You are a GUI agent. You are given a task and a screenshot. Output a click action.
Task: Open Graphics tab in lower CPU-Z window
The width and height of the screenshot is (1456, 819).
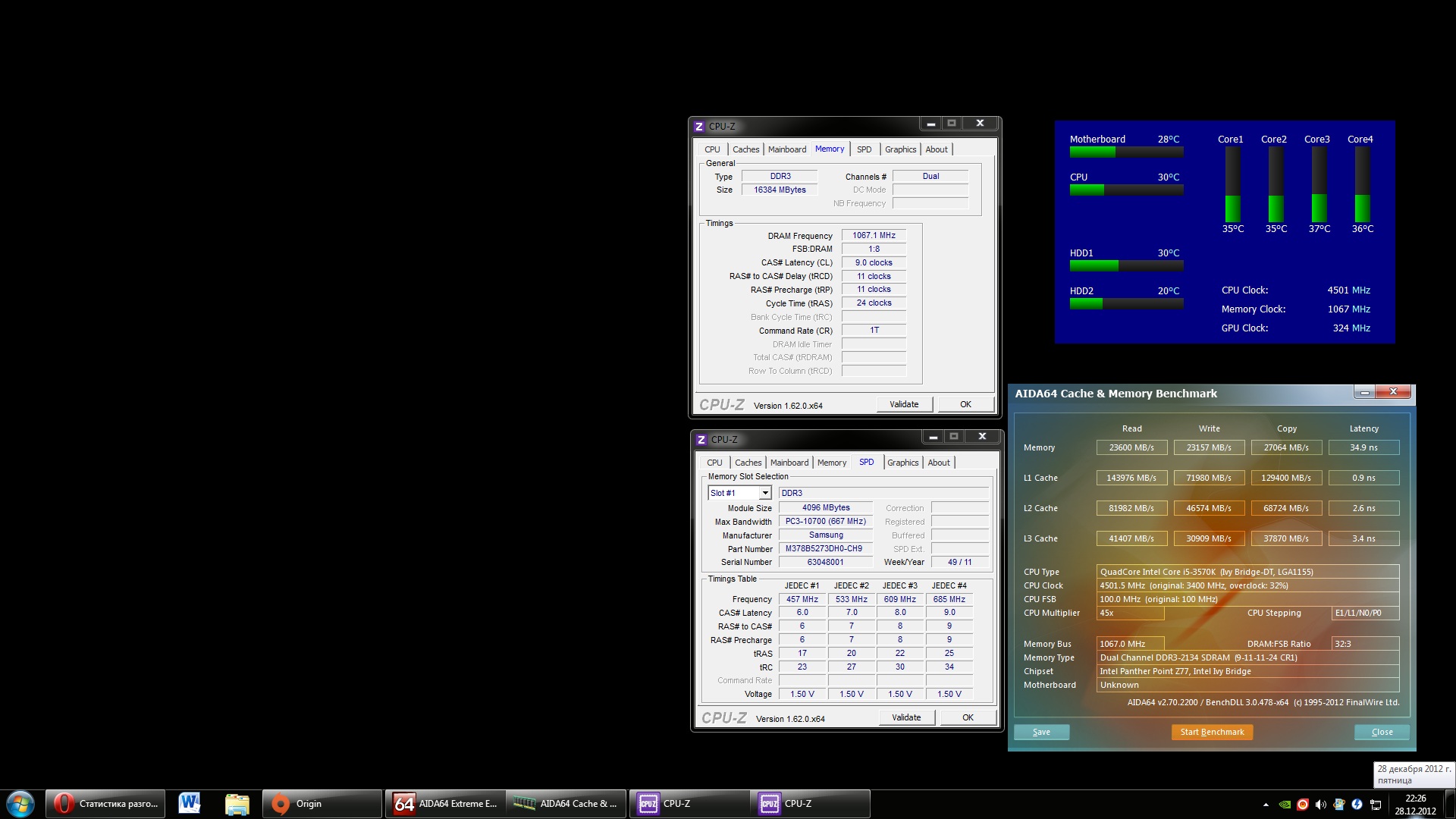point(902,463)
